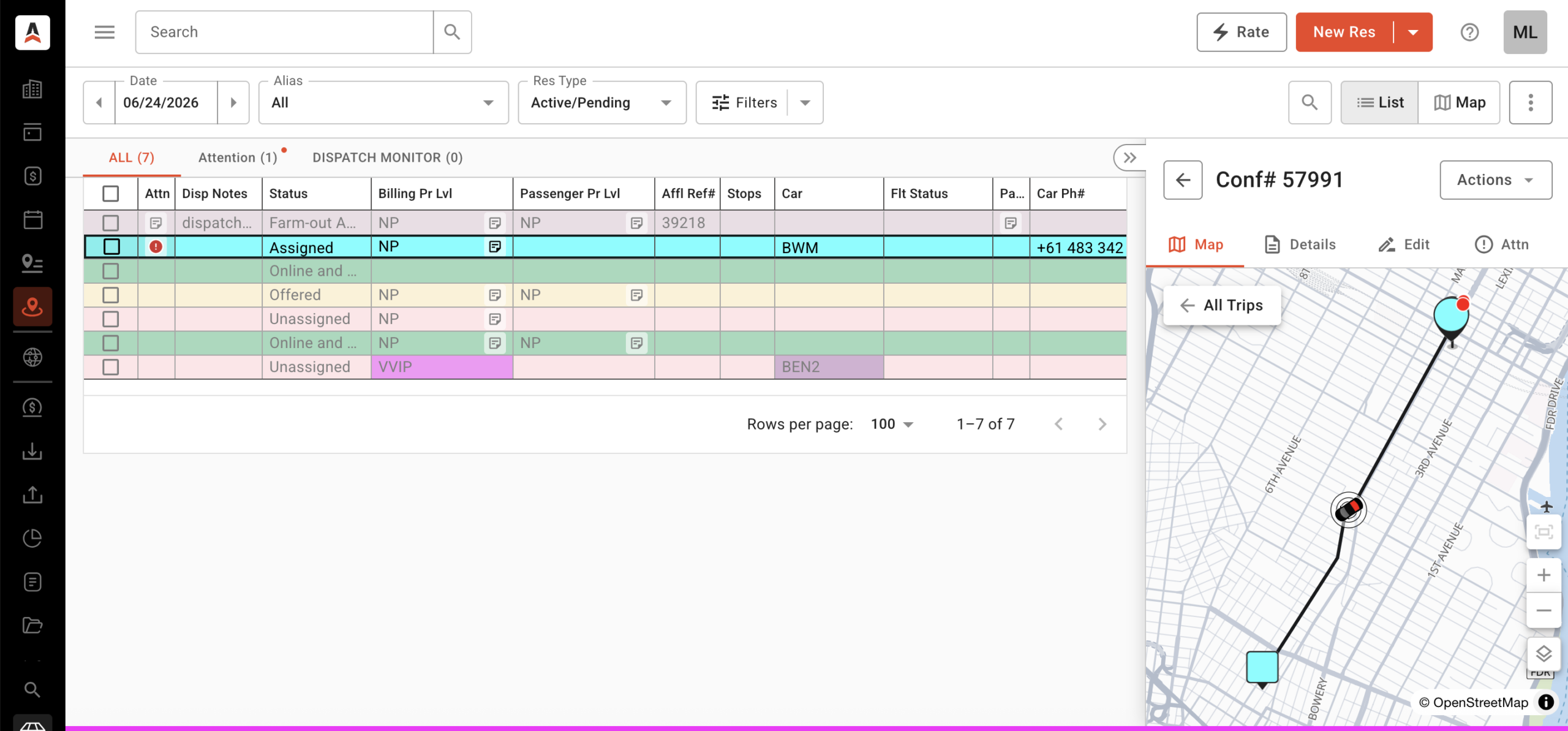Screen dimensions: 1568x731
Task: Expand the Res Type Active/Pending dropdown
Action: (x=602, y=102)
